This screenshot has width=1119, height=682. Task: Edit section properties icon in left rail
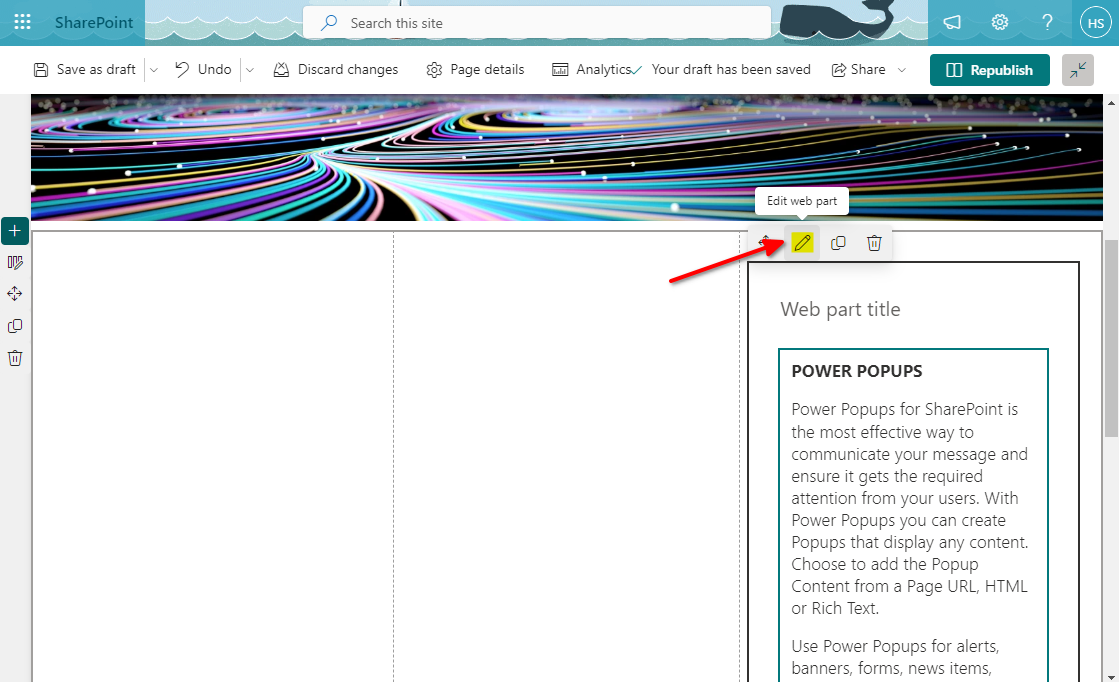15,263
